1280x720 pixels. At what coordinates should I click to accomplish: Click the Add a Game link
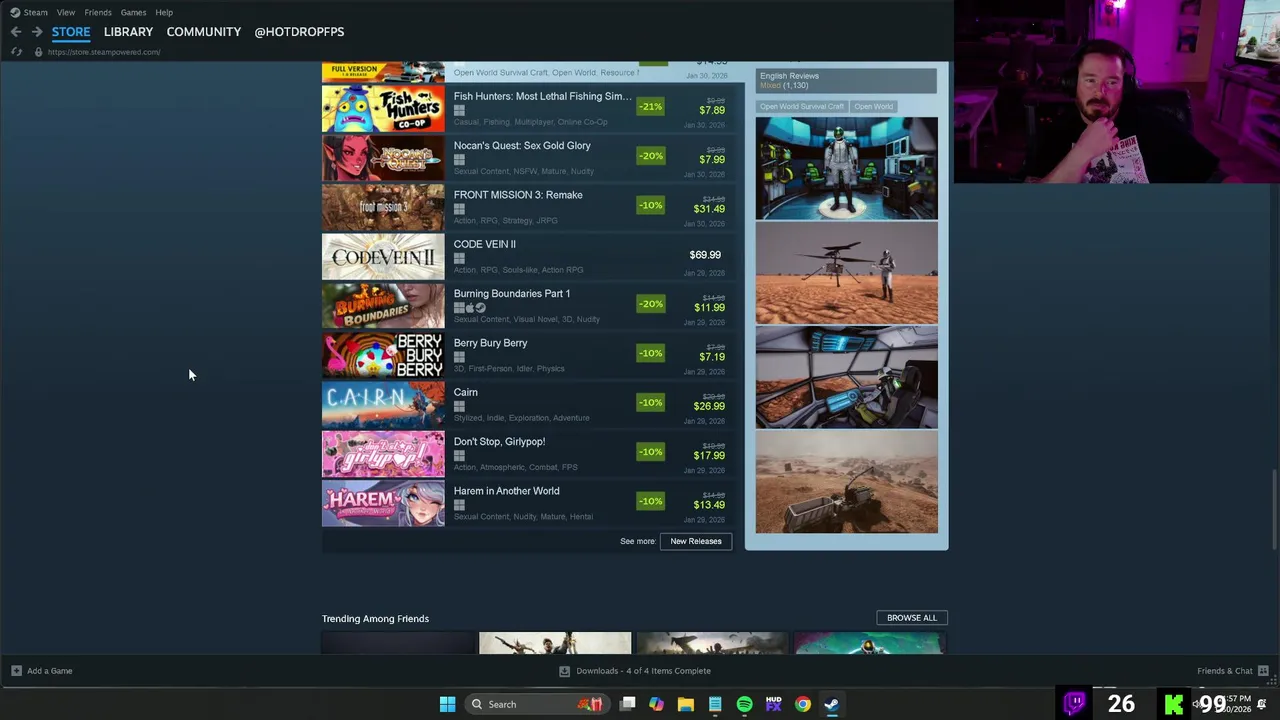[x=50, y=671]
